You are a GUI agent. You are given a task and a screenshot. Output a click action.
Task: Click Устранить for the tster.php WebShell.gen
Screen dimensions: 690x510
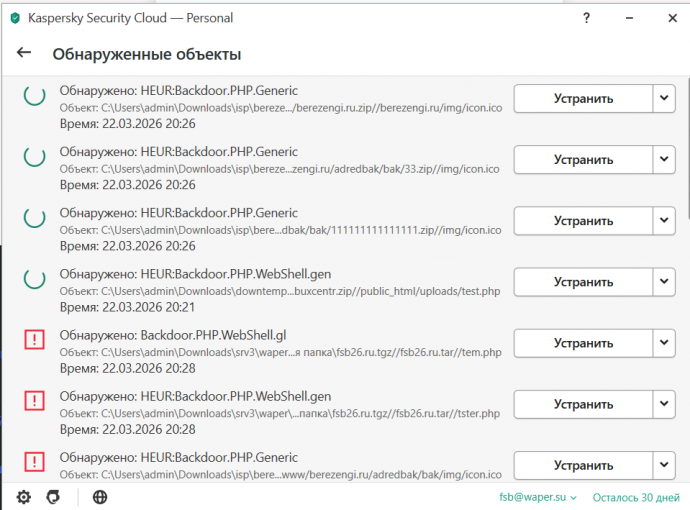pos(583,404)
